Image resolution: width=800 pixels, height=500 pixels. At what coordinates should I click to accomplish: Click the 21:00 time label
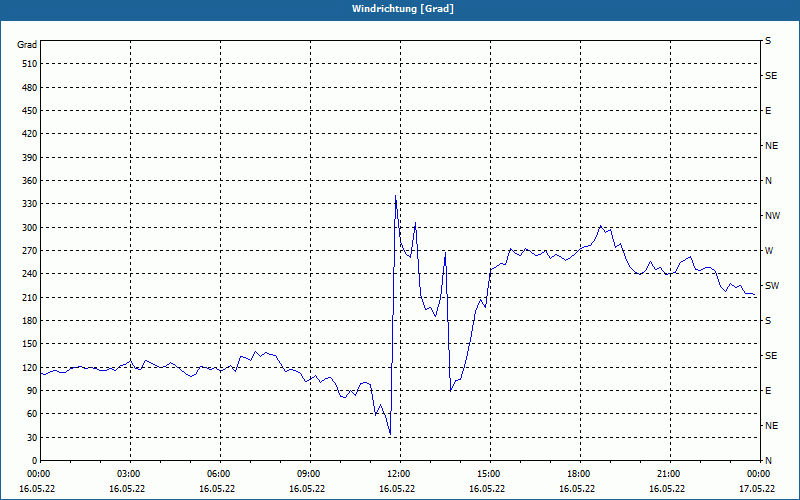[x=667, y=473]
